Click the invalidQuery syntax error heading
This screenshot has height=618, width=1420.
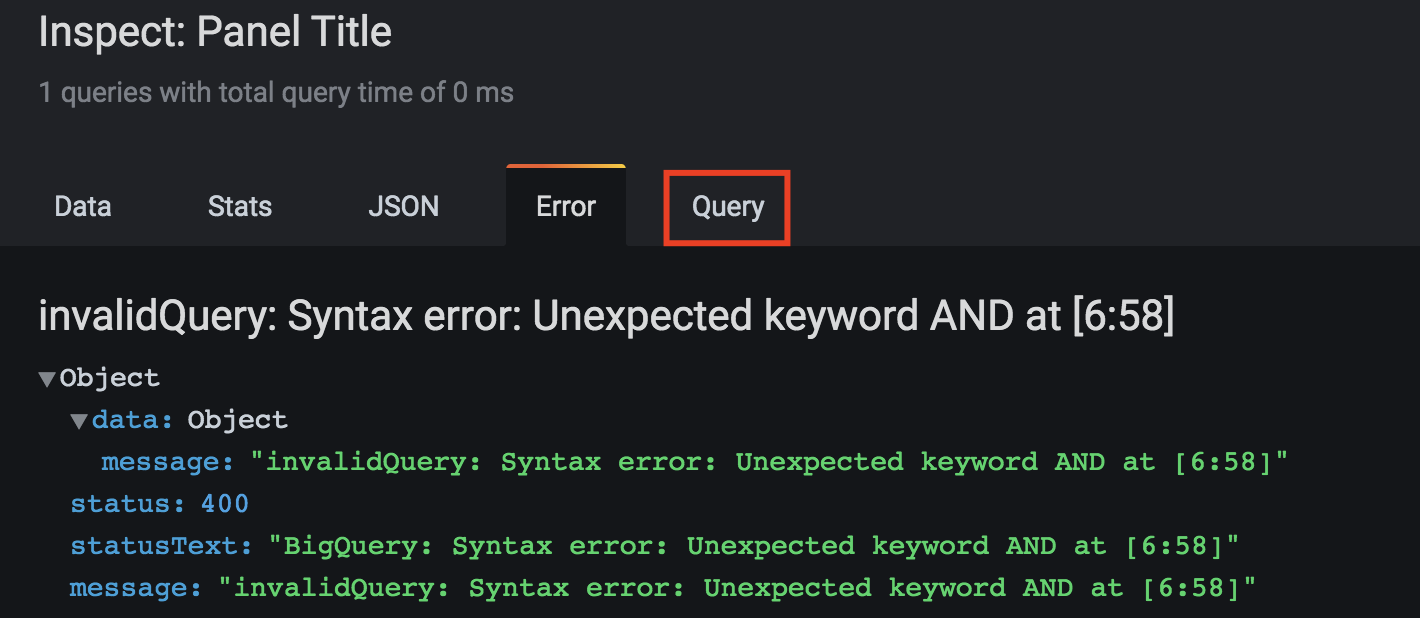click(606, 317)
